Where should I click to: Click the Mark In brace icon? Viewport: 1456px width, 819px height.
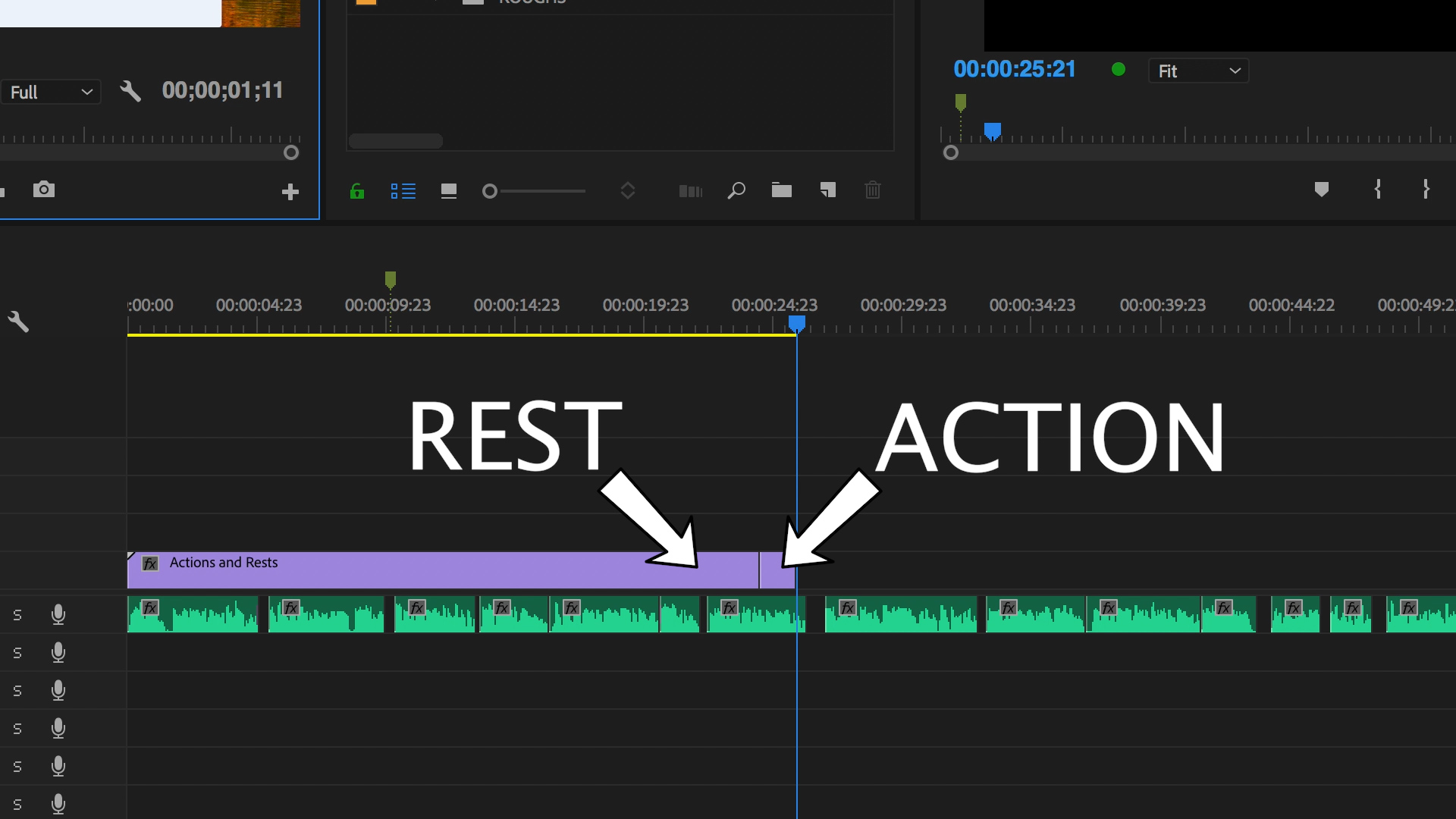click(1378, 190)
